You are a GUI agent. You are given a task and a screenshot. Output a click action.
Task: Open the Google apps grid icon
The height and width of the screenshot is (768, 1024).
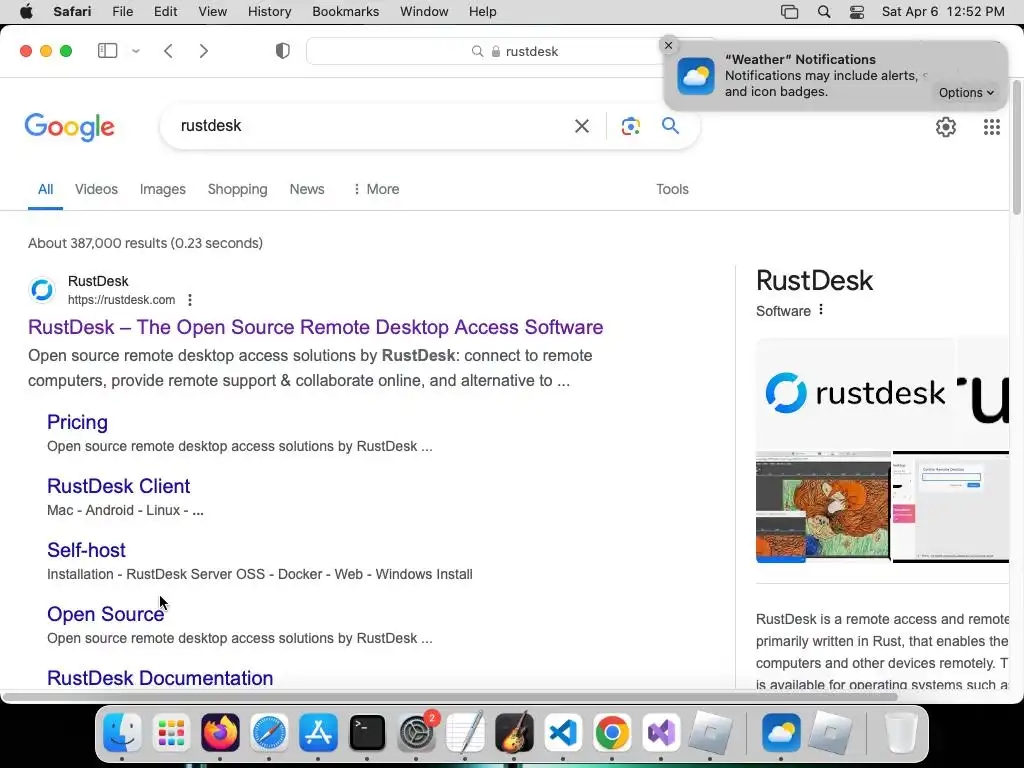coord(991,127)
